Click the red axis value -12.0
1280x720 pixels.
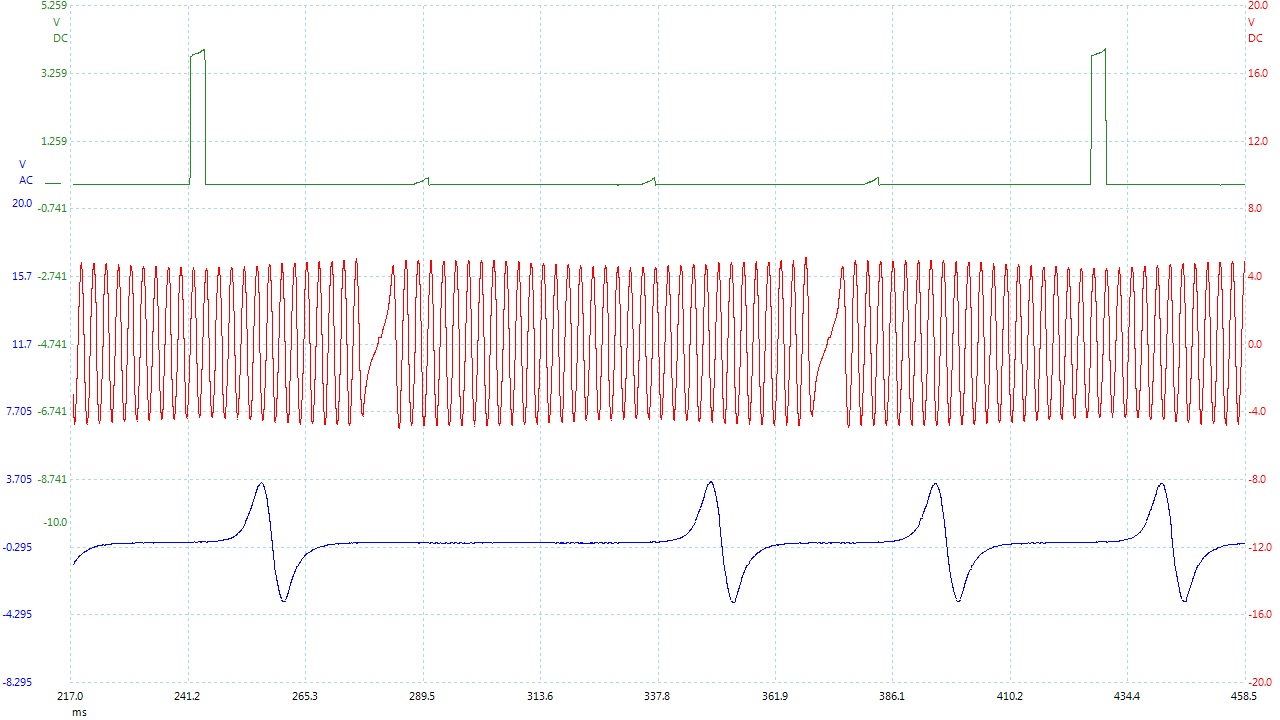(1260, 547)
